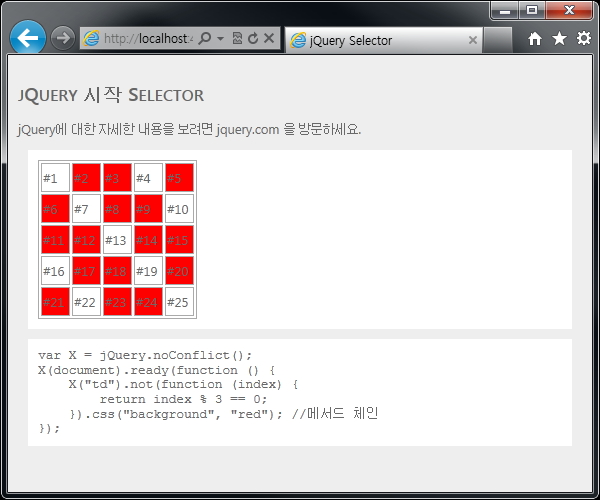
Task: Close the jQuery Selector tab
Action: [x=473, y=40]
